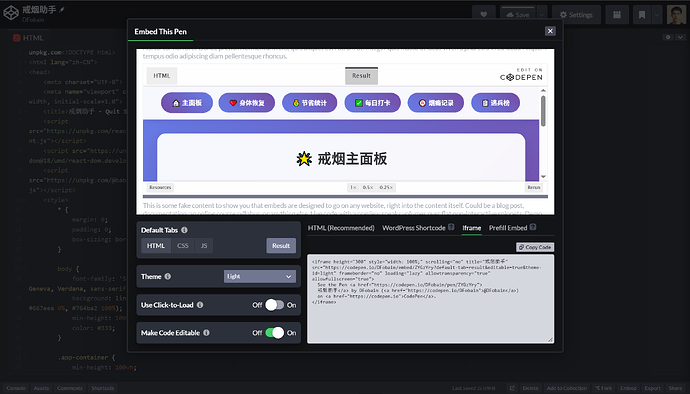Click the Make Code Editable info icon

pyautogui.click(x=206, y=333)
